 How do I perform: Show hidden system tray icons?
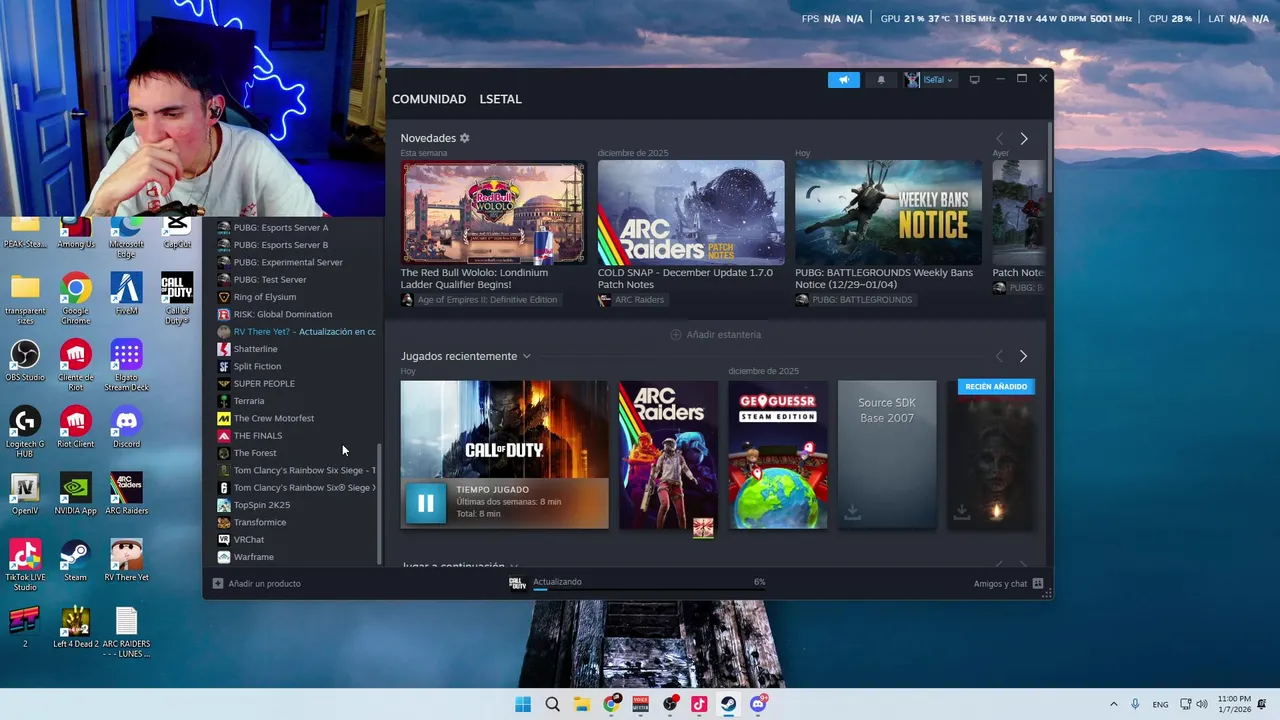tap(1113, 704)
